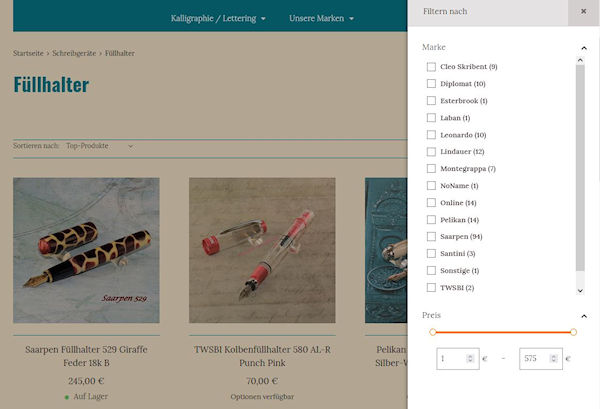Check the Lindauer brand filter
This screenshot has width=600, height=409.
431,152
